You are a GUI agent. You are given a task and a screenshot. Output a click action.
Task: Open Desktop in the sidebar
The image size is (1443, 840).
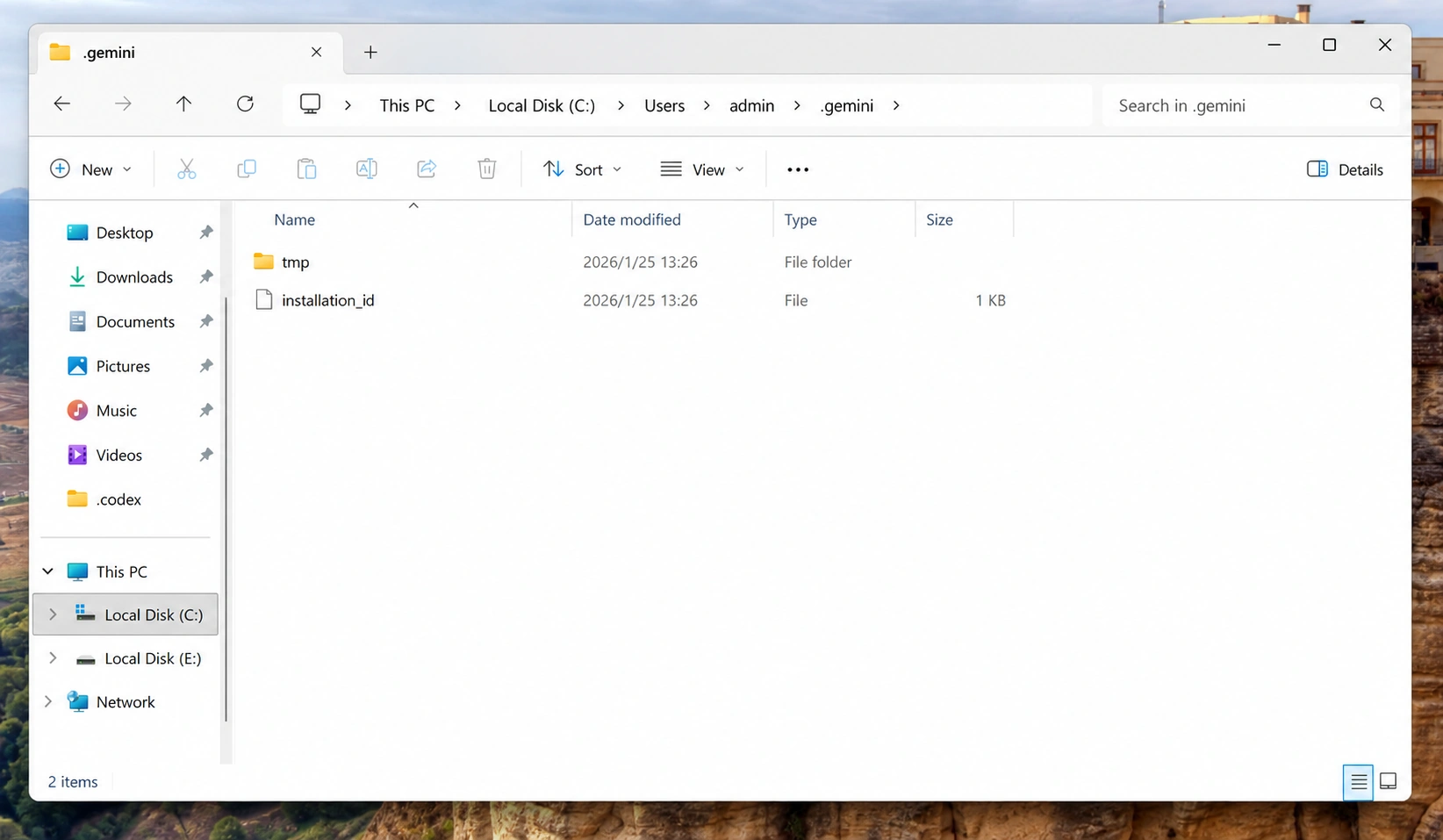[125, 233]
